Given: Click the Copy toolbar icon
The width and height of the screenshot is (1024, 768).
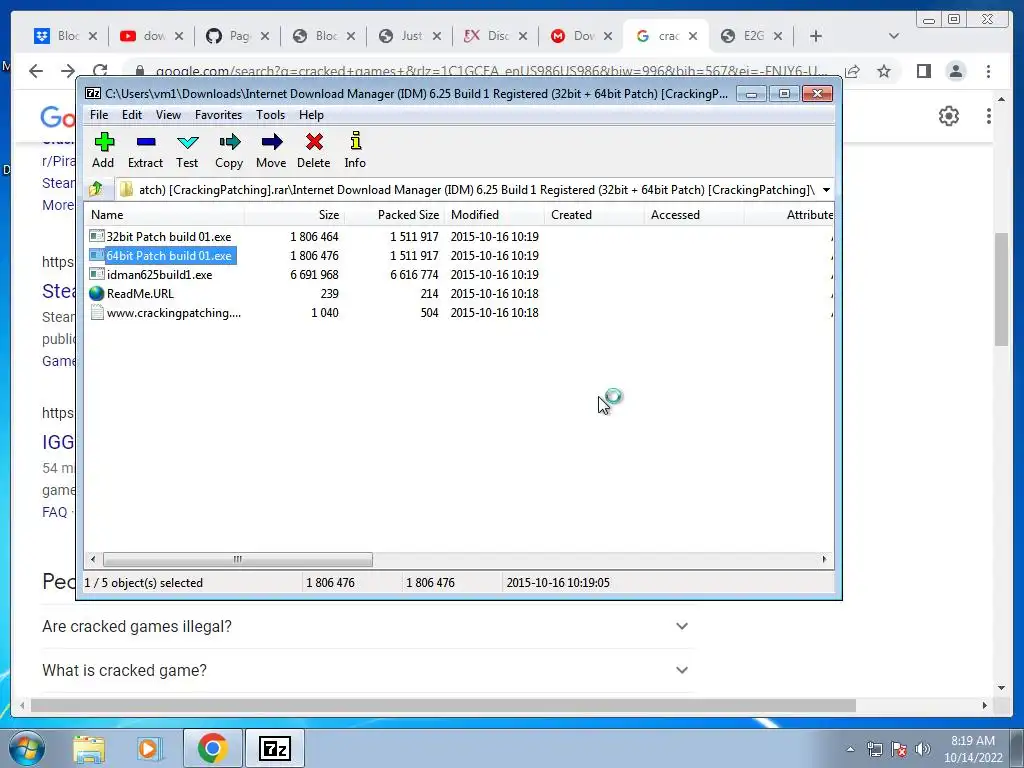Looking at the screenshot, I should pyautogui.click(x=229, y=150).
